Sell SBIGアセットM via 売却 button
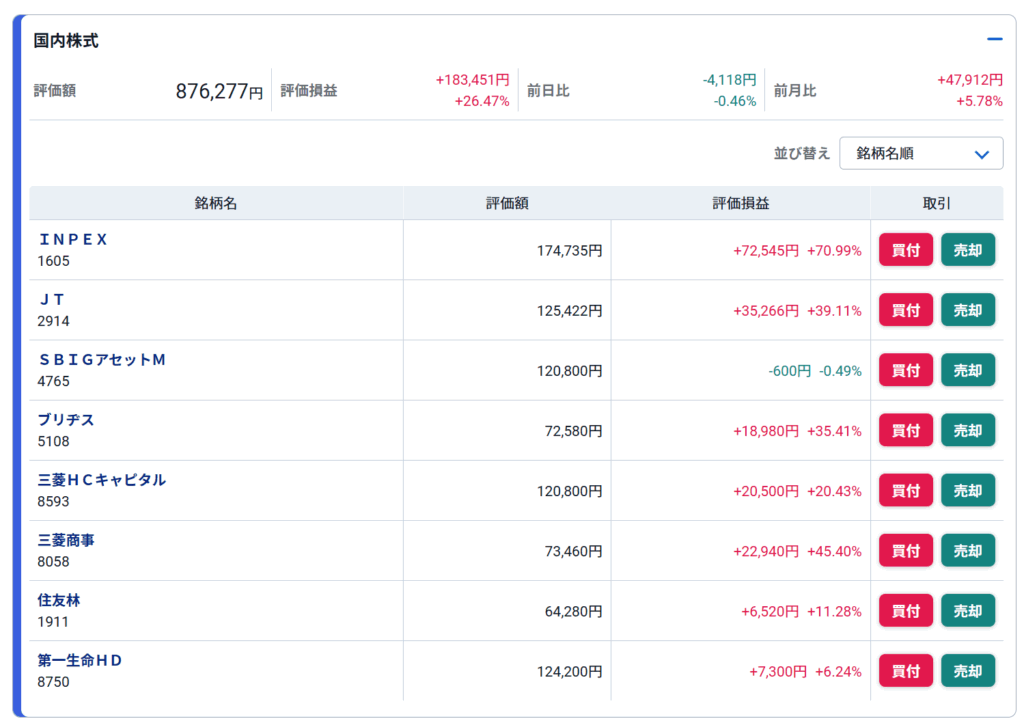The width and height of the screenshot is (1024, 721). tap(967, 370)
